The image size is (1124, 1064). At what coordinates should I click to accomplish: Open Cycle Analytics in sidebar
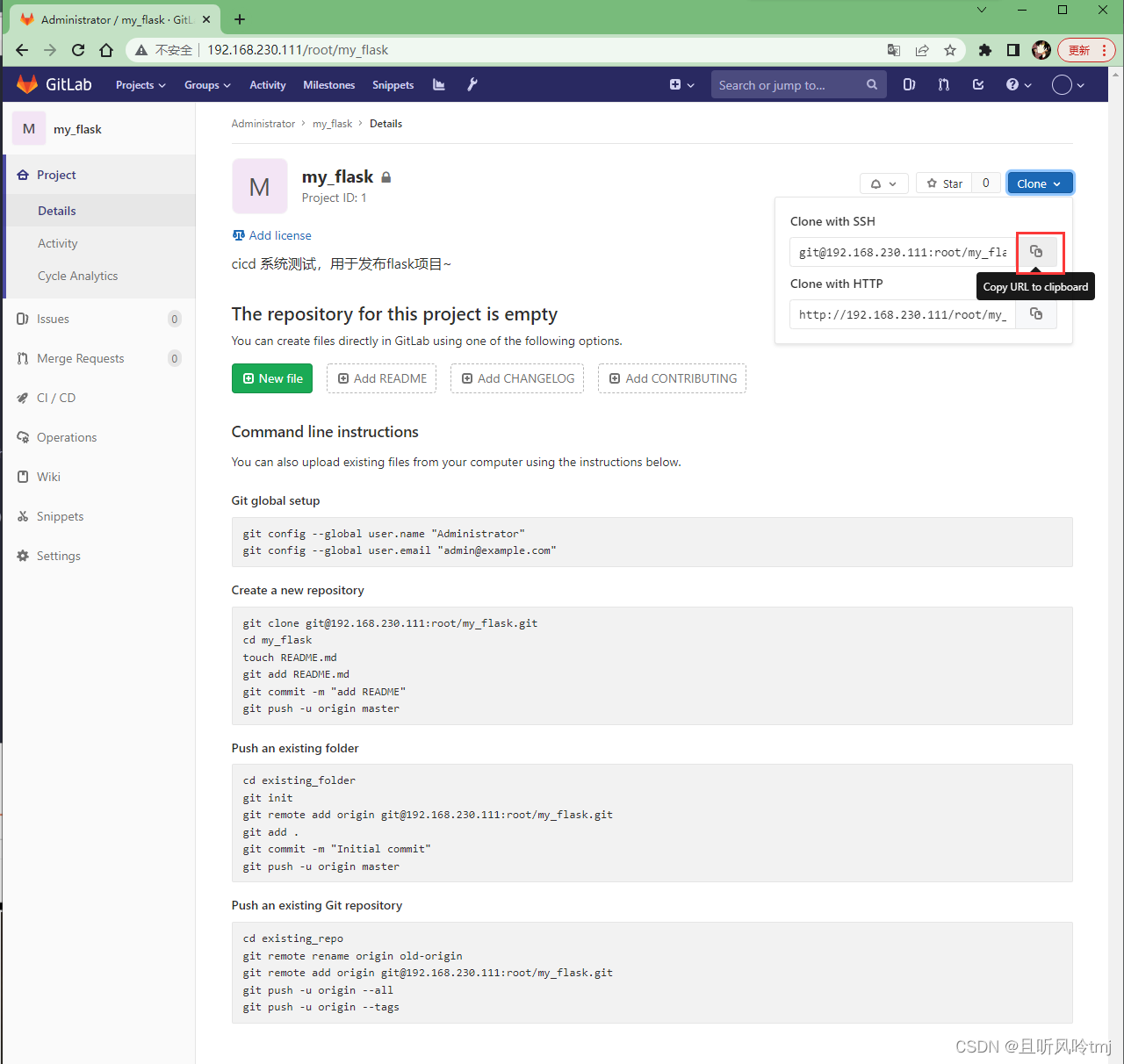tap(100, 276)
